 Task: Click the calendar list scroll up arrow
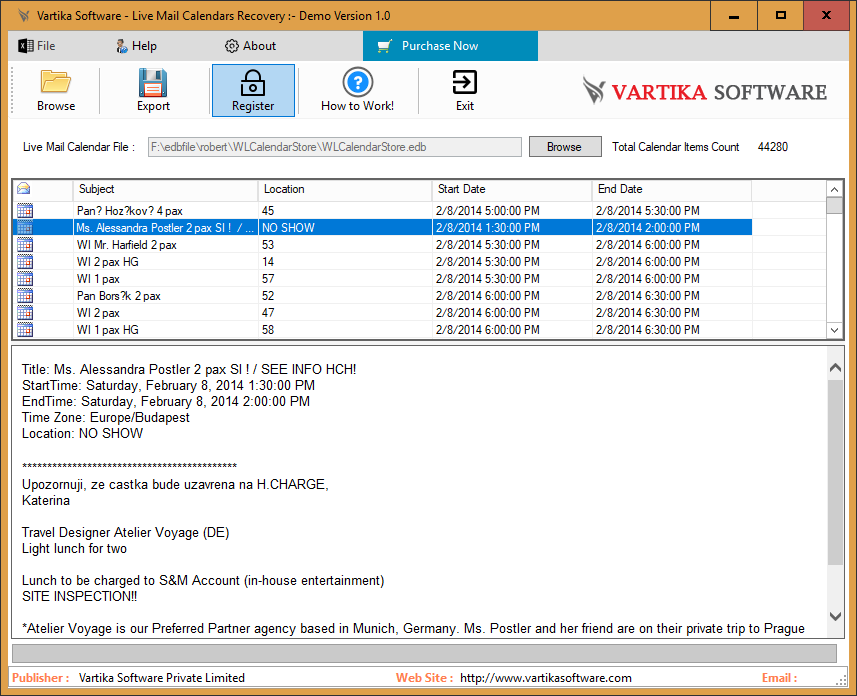click(x=834, y=190)
